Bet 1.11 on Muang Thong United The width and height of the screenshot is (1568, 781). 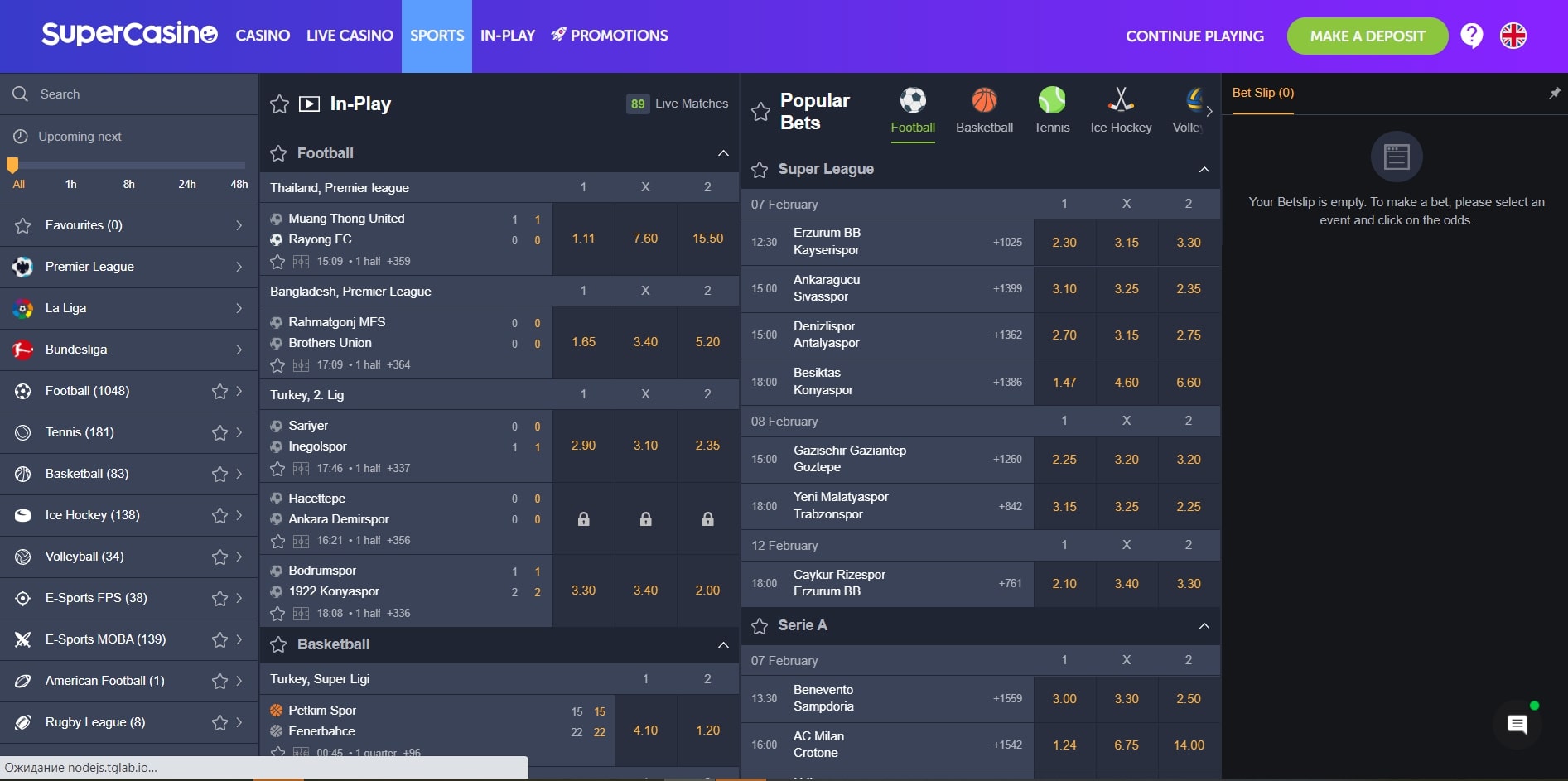[x=583, y=239]
